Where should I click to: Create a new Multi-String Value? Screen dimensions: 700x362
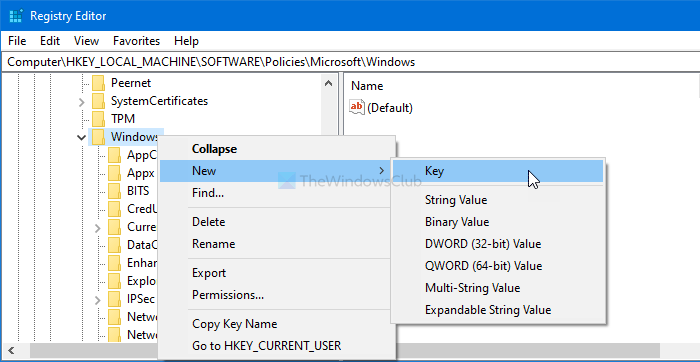[498, 288]
